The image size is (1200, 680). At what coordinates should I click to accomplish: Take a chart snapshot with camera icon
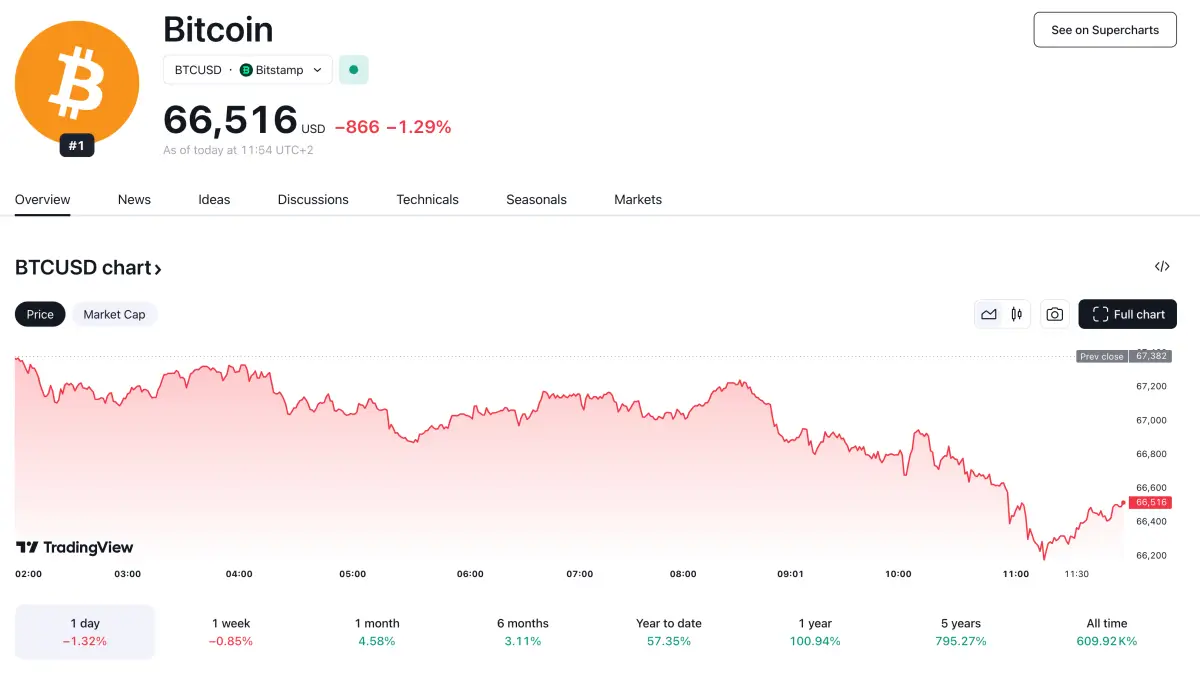click(1054, 314)
